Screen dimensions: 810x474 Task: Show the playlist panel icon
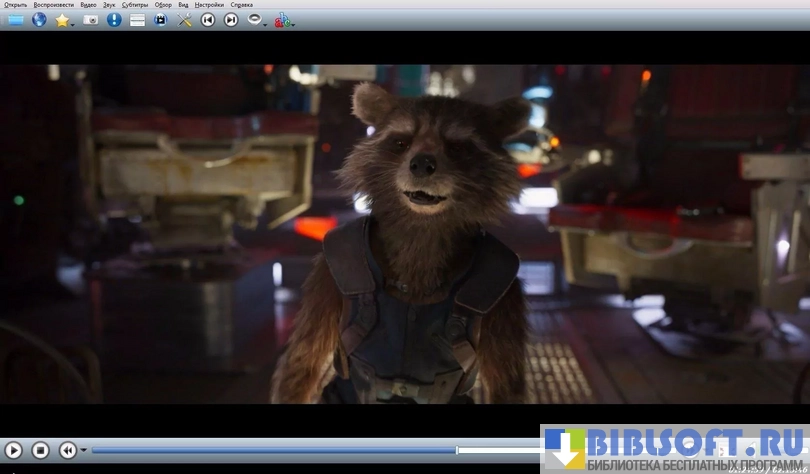137,19
